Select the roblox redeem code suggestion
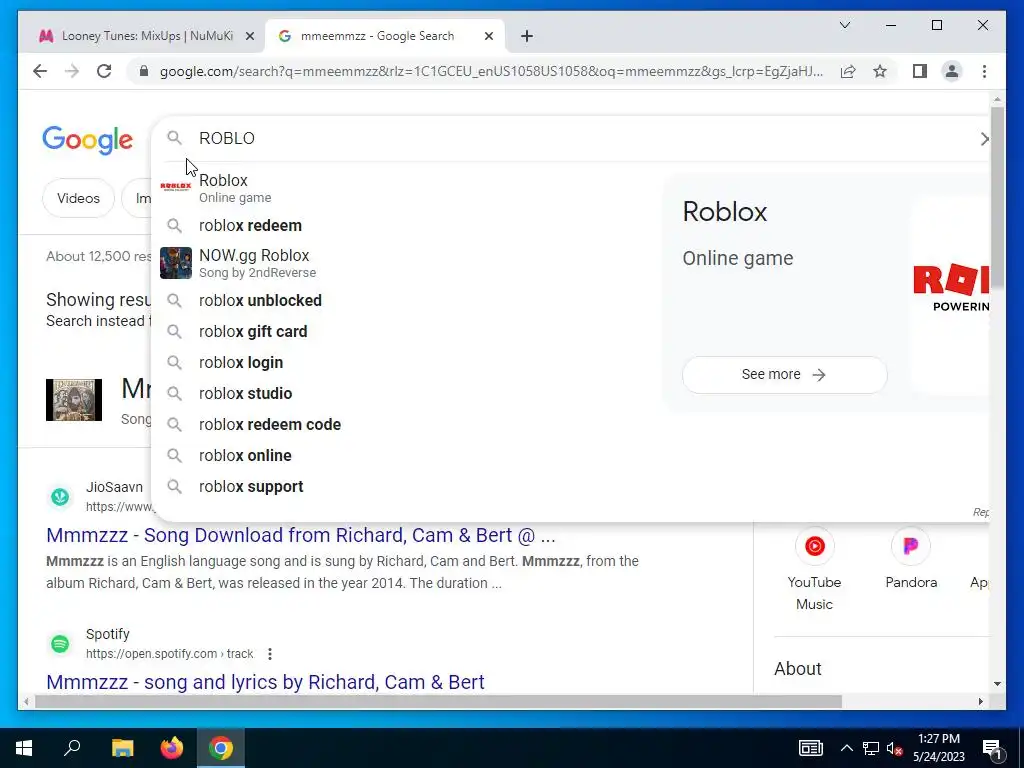Screen dimensions: 1024x768 tap(405, 424)
